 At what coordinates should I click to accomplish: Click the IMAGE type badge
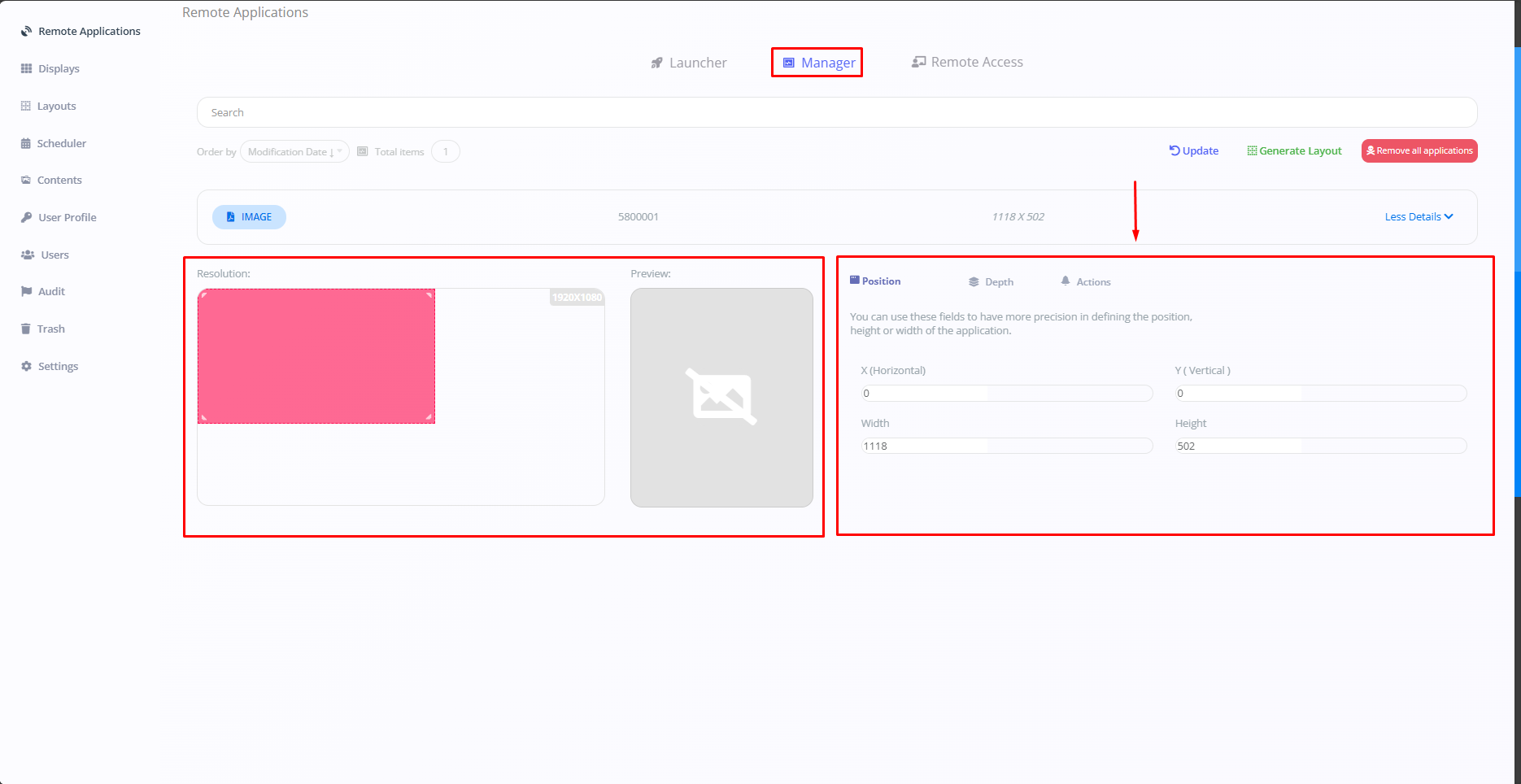point(249,217)
